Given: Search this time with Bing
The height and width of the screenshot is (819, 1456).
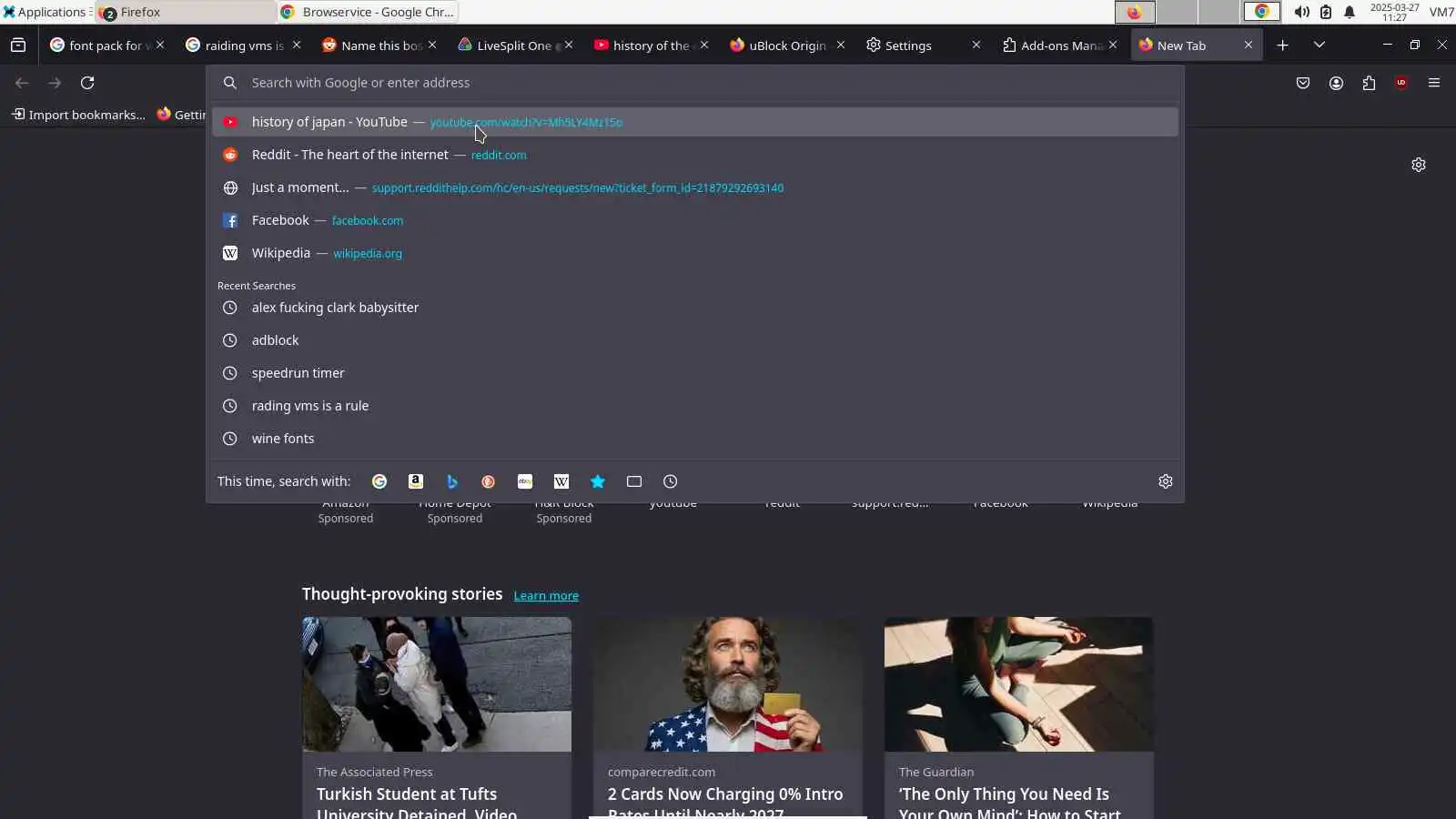Looking at the screenshot, I should tap(452, 481).
